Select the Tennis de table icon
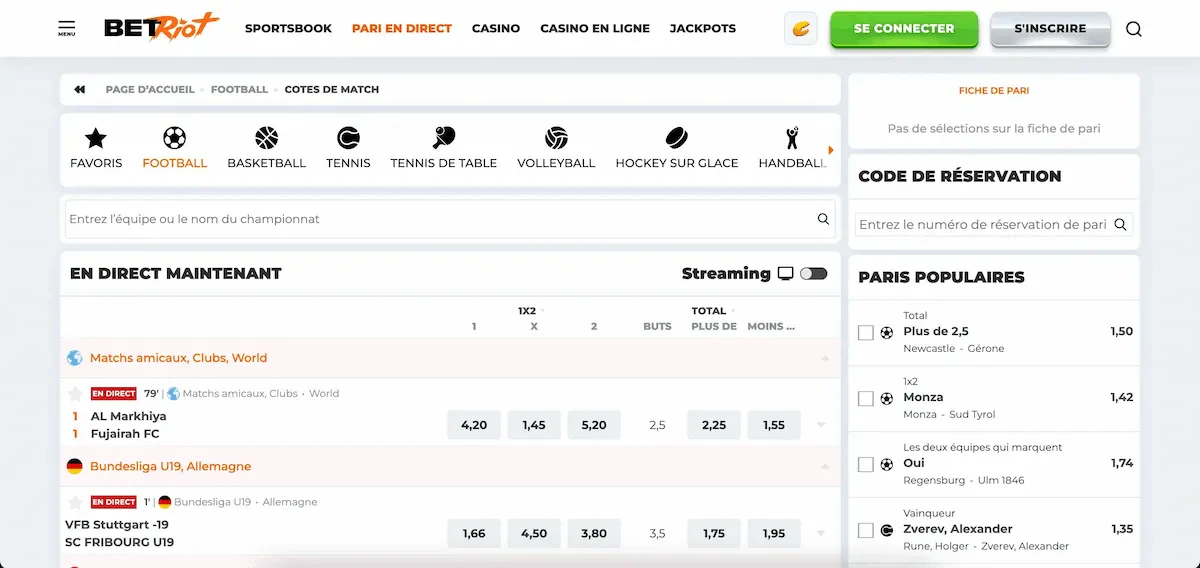The width and height of the screenshot is (1200, 568). point(444,138)
